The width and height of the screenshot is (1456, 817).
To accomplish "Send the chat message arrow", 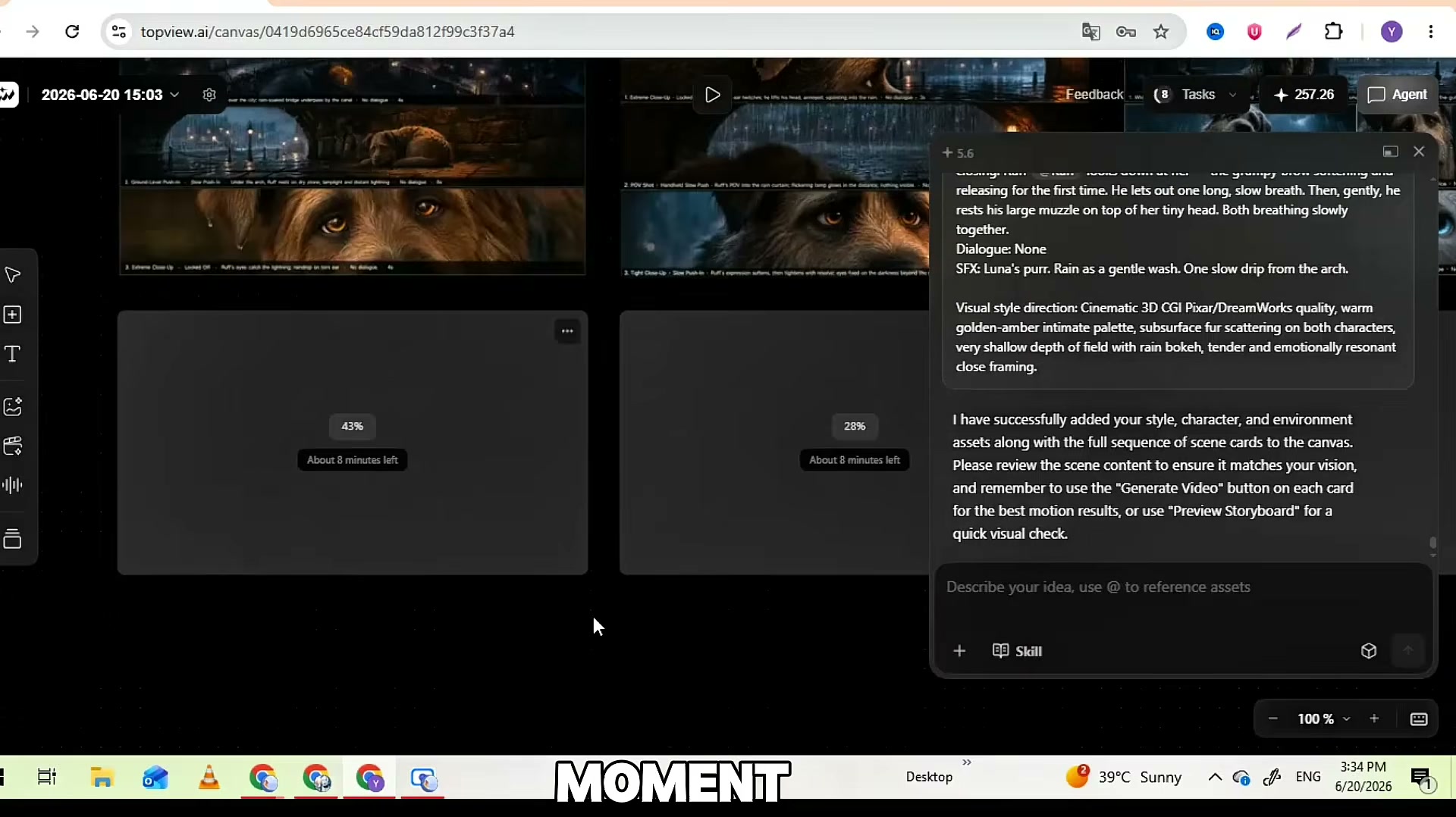I will point(1408,651).
